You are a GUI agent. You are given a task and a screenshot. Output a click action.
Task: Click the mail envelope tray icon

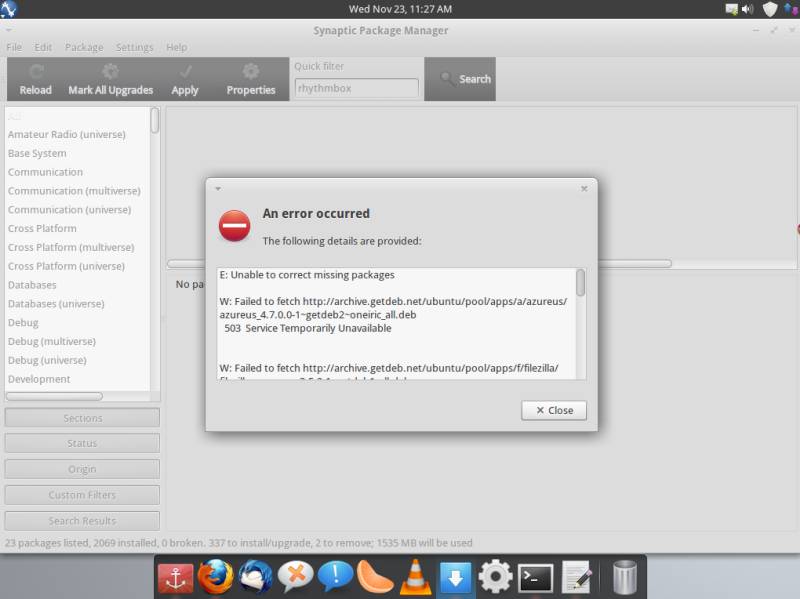731,9
